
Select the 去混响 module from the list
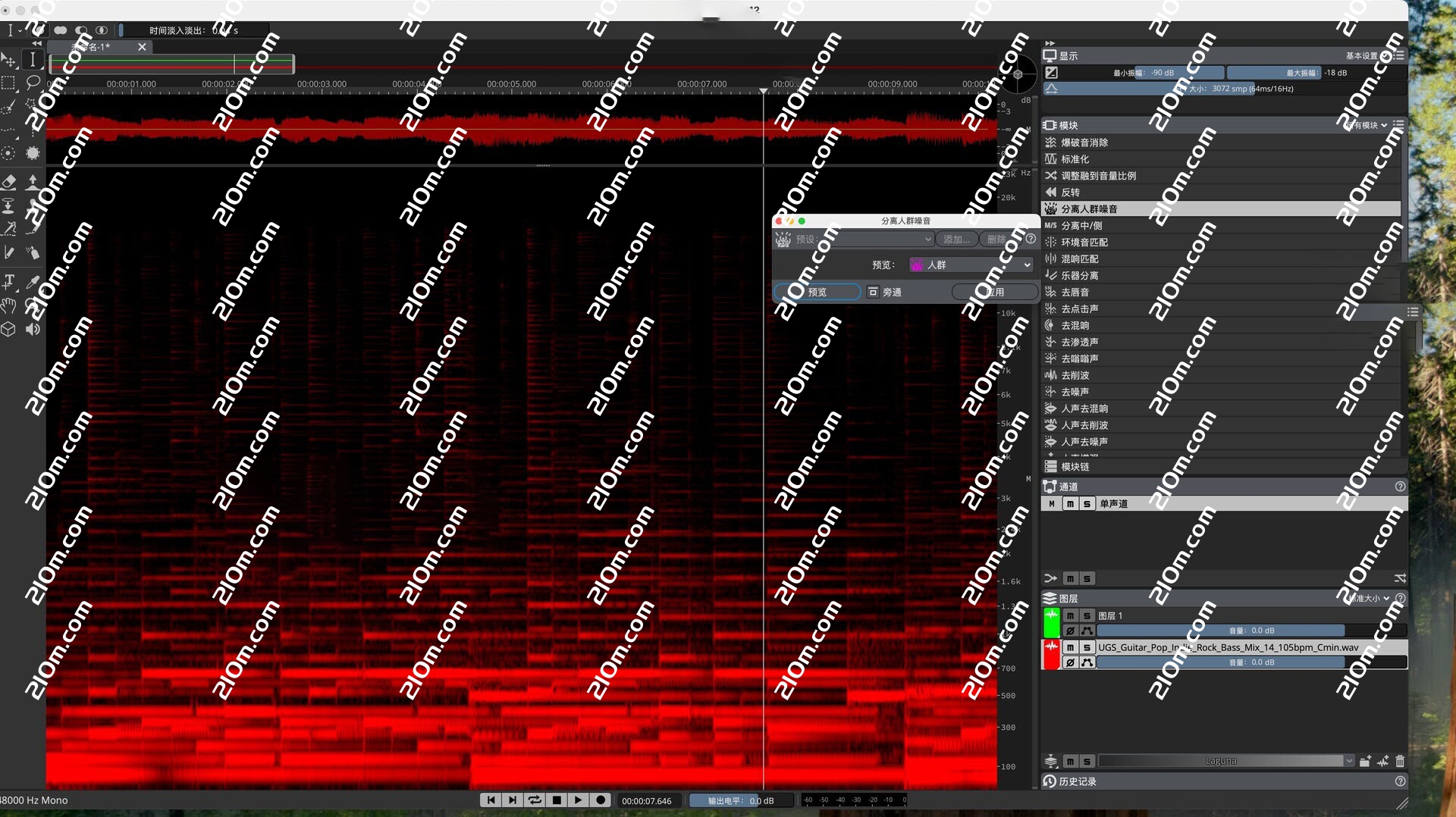coord(1075,326)
